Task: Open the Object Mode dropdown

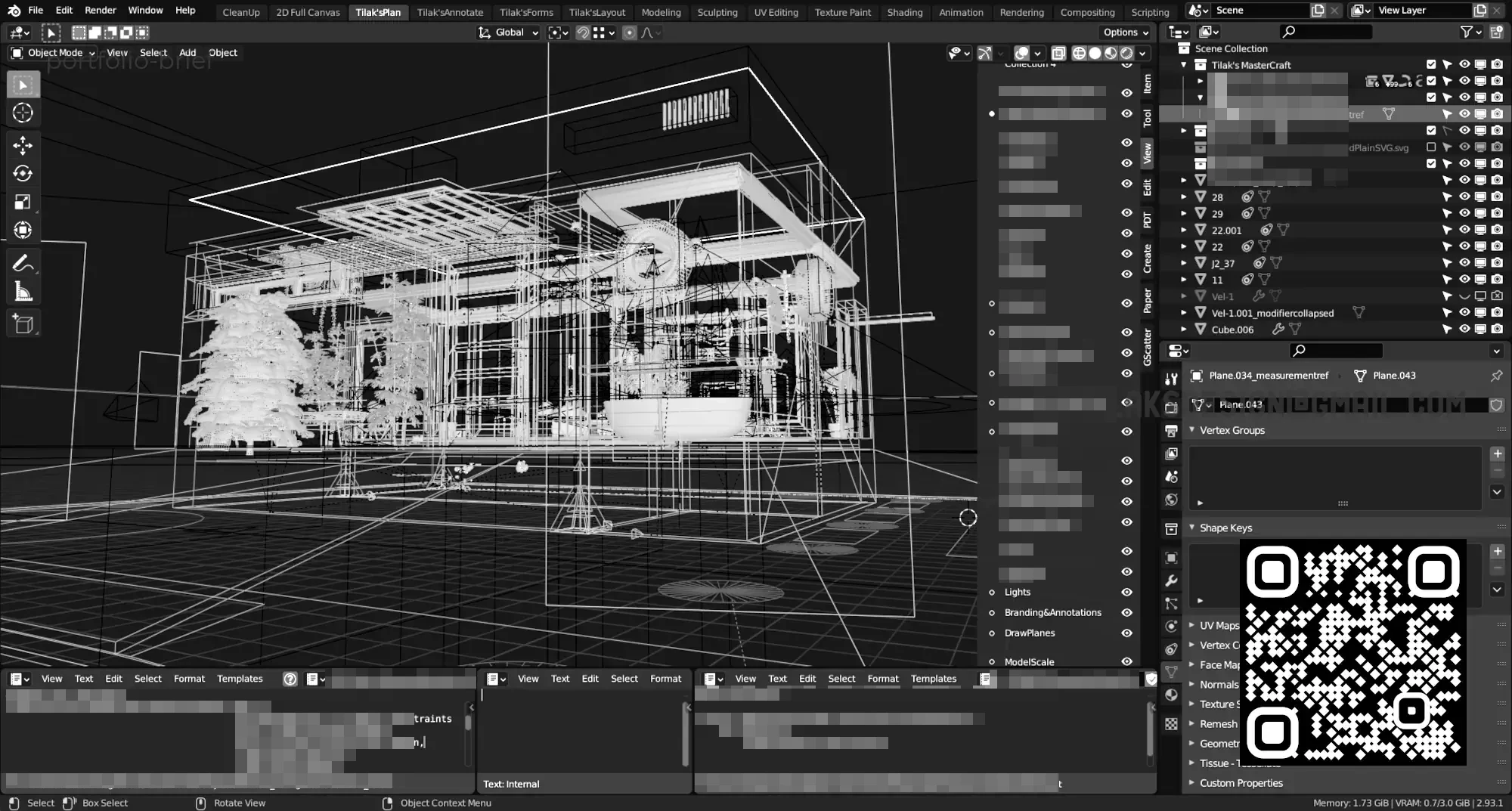Action: click(53, 53)
